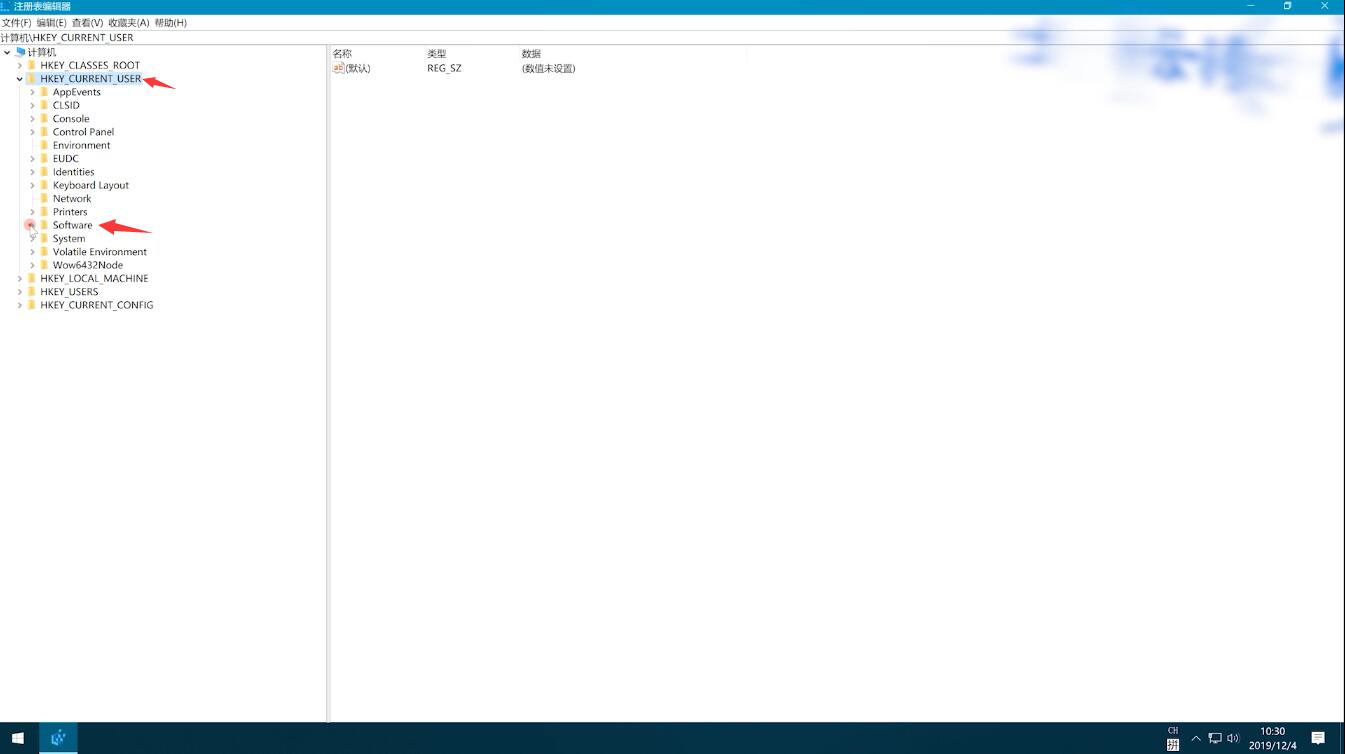Open the network tray icon

coord(1215,738)
